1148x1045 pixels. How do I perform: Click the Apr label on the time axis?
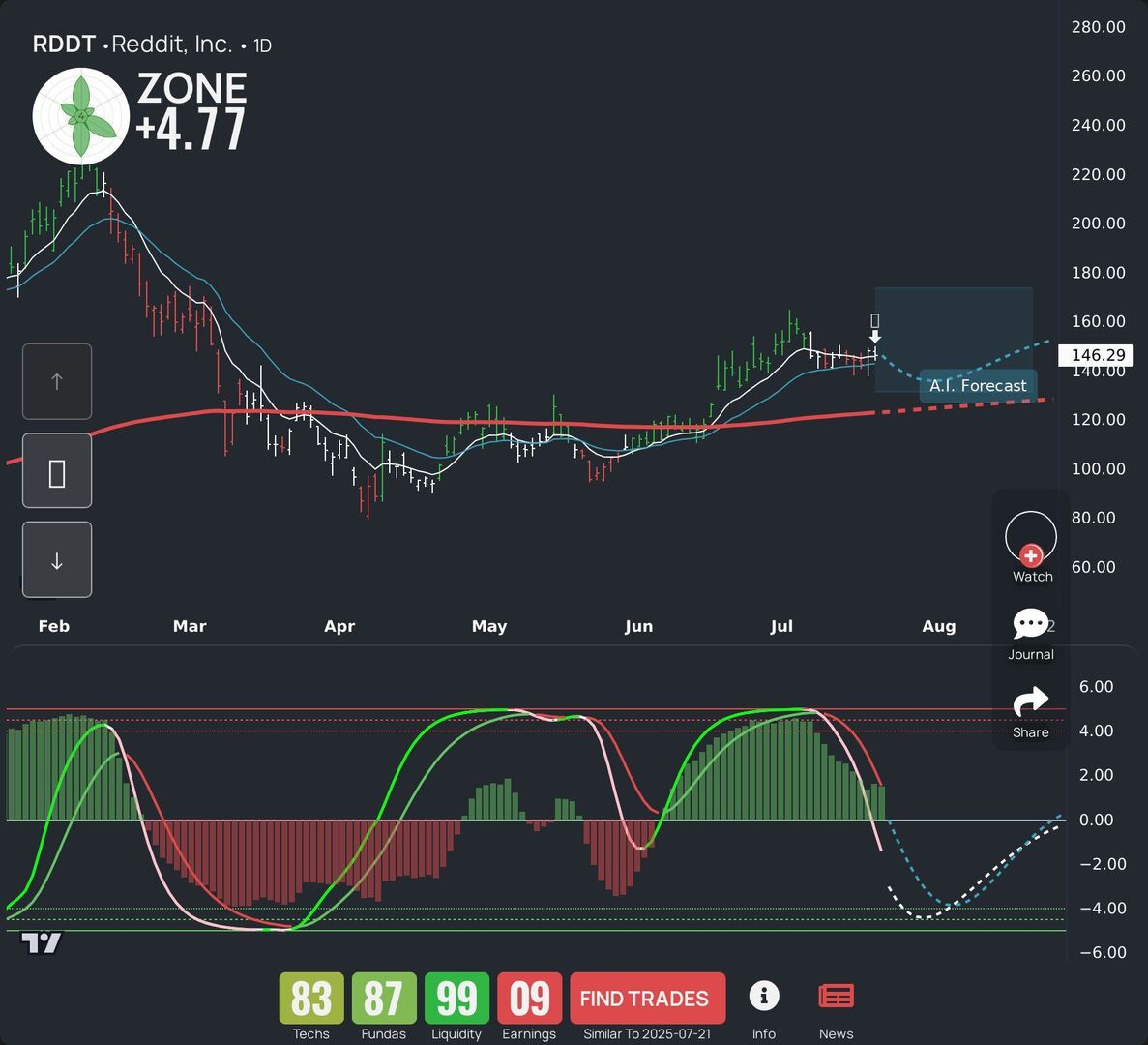339,626
